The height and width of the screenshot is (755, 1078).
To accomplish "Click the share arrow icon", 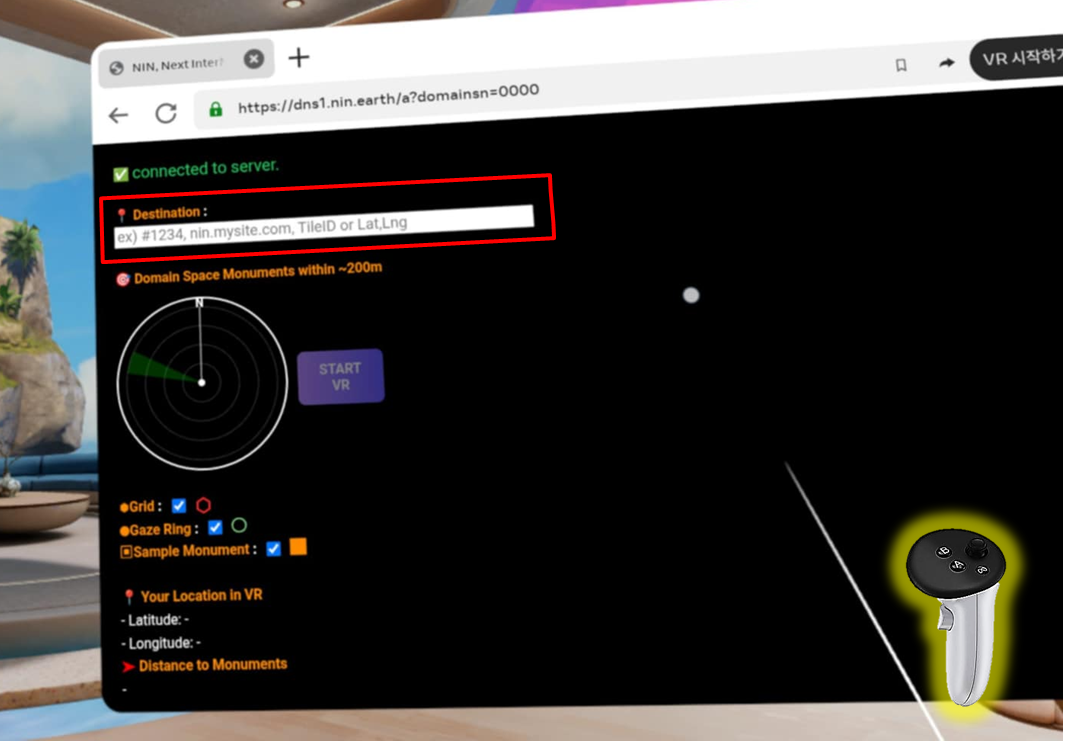I will [x=946, y=63].
